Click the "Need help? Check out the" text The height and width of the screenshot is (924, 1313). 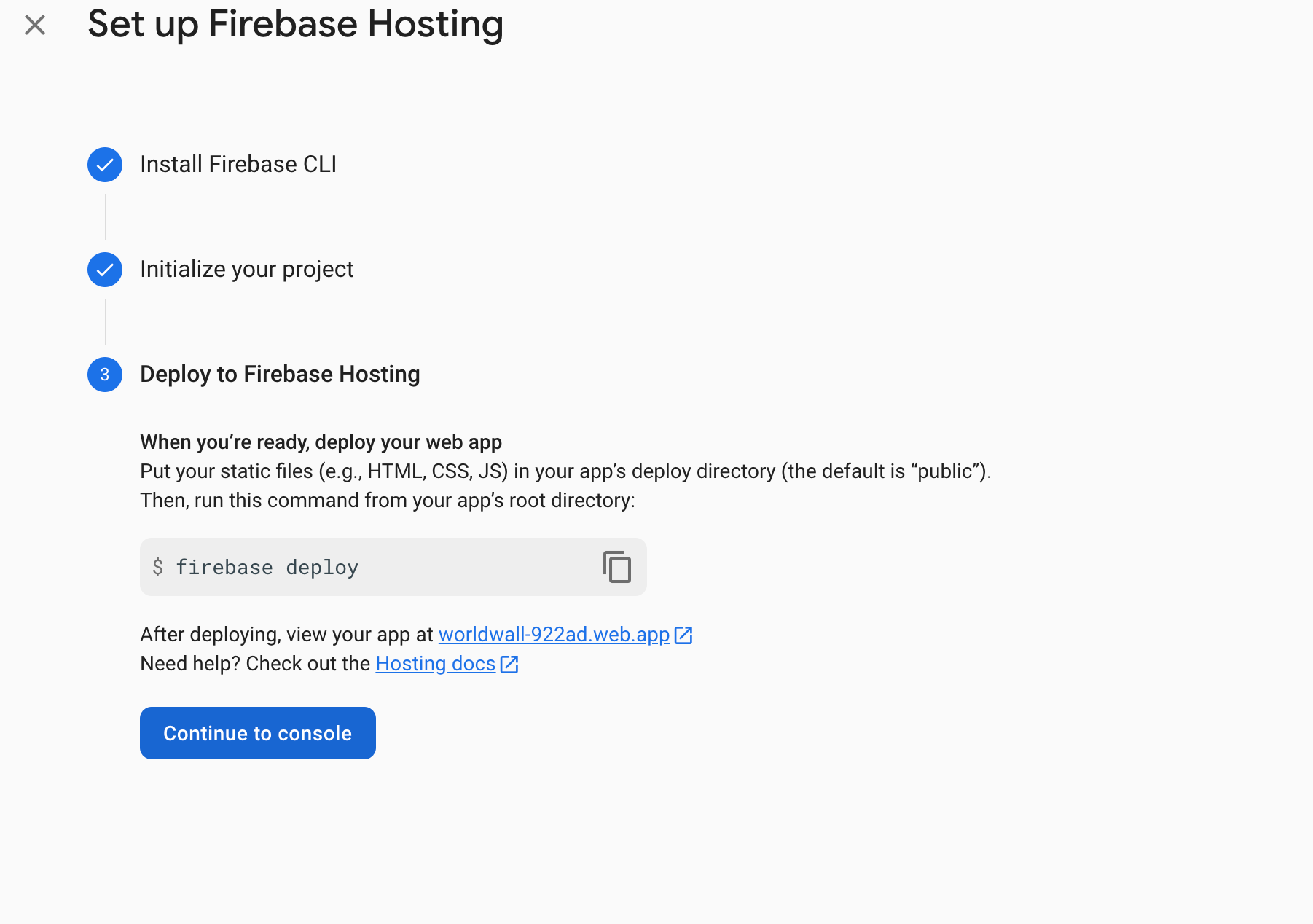255,664
